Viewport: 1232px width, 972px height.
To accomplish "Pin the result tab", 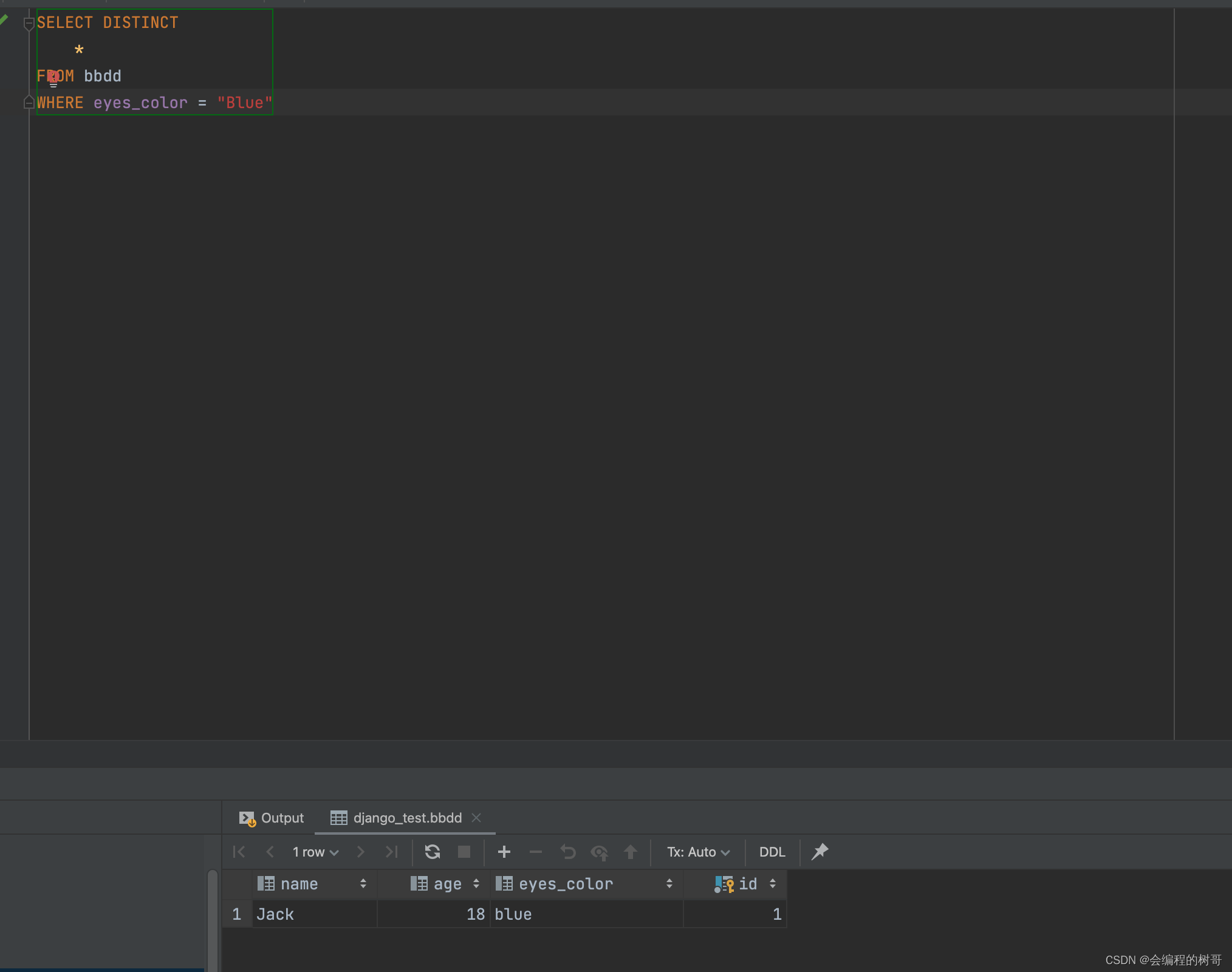I will tap(820, 852).
